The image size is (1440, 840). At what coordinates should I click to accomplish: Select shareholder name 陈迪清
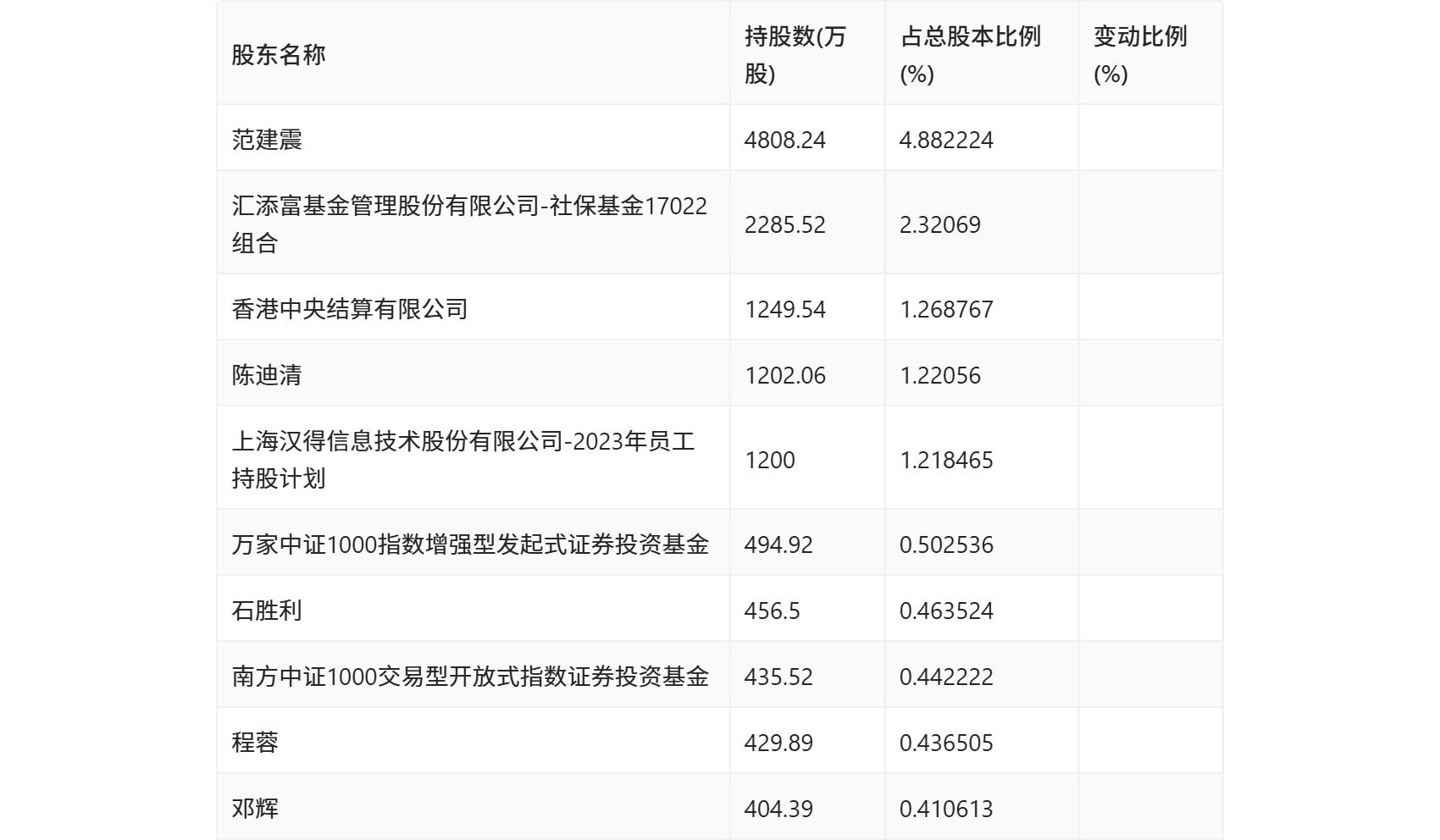[x=267, y=375]
